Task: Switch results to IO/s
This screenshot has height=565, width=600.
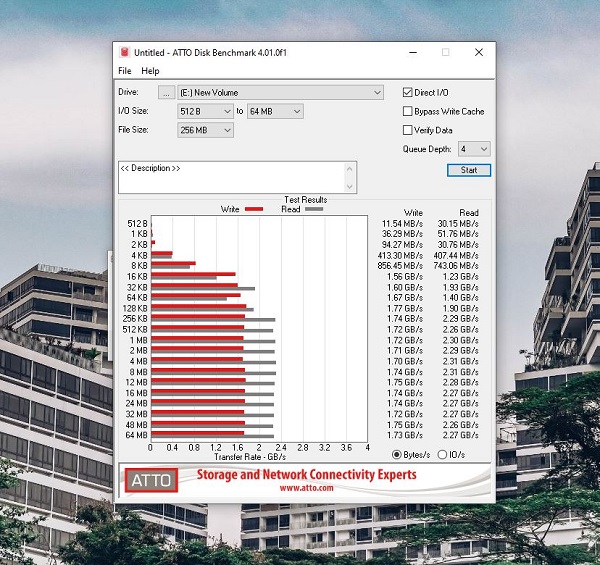Action: coord(443,455)
